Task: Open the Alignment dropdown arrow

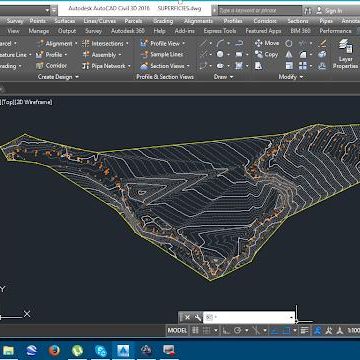Action: (x=76, y=44)
